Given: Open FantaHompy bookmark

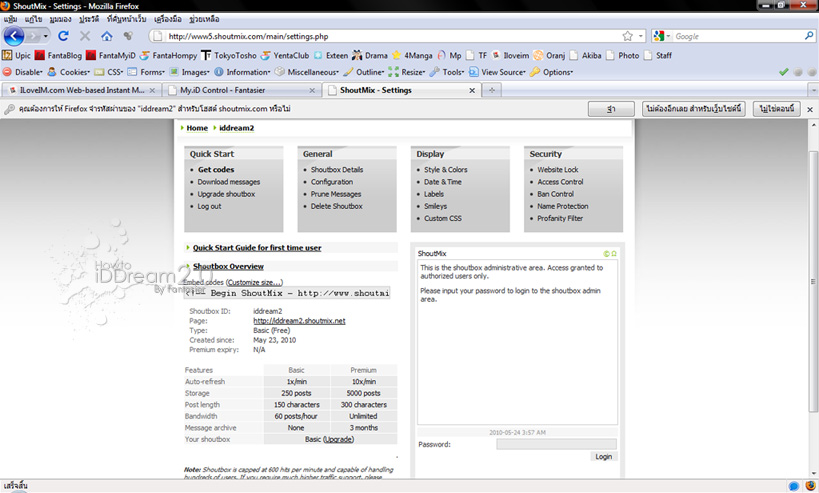Looking at the screenshot, I should coord(168,55).
